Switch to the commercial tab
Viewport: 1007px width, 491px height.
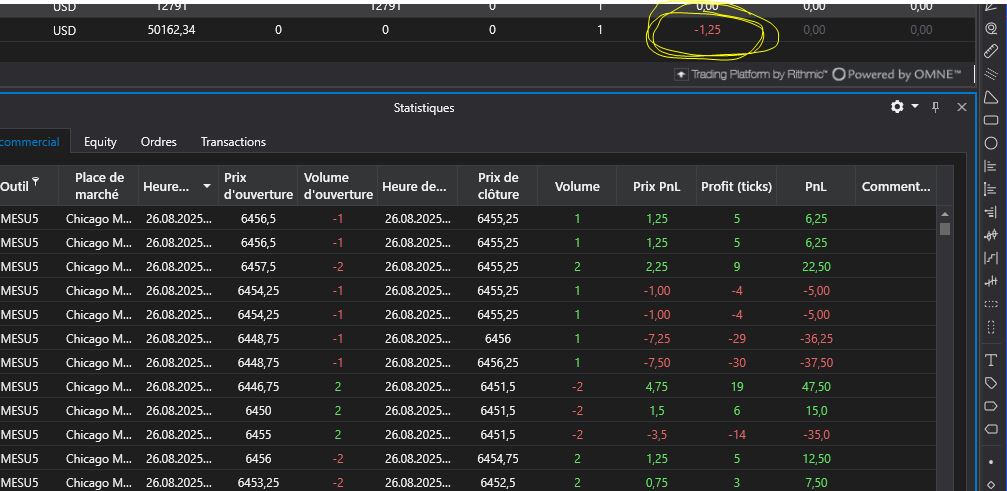click(30, 142)
